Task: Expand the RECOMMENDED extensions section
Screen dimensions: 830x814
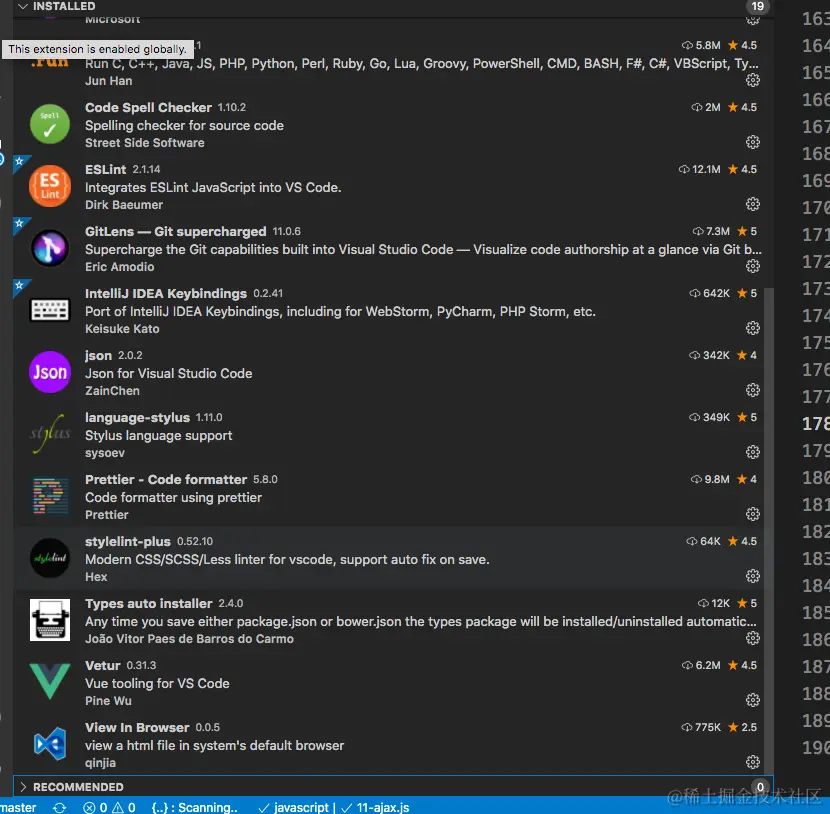Action: tap(23, 787)
